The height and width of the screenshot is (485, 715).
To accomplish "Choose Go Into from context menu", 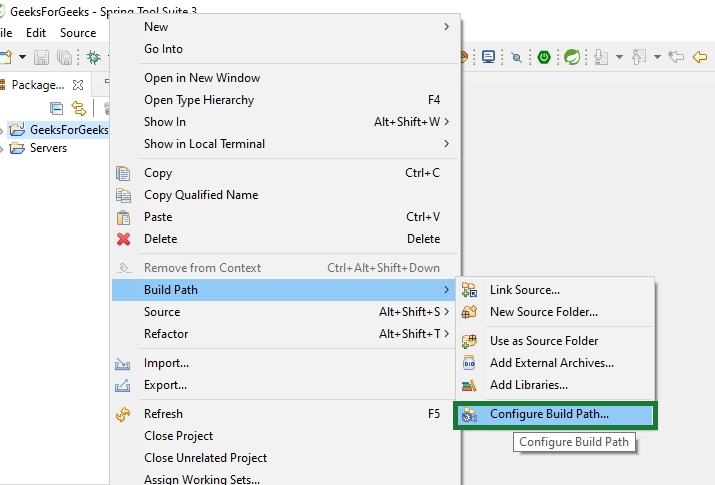I will tap(286, 49).
